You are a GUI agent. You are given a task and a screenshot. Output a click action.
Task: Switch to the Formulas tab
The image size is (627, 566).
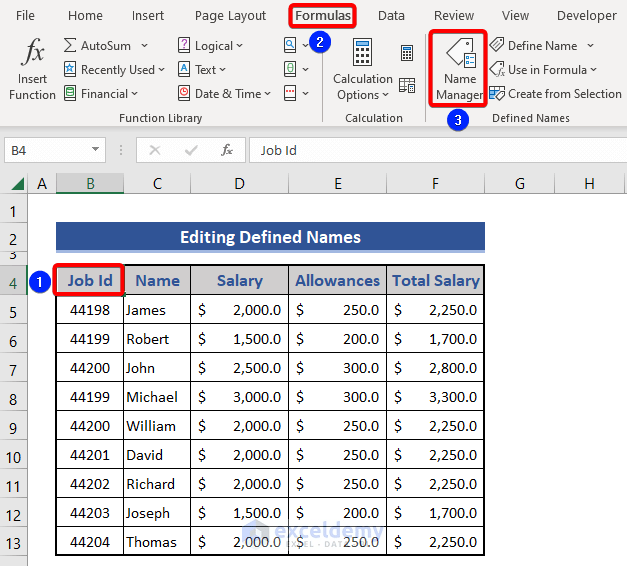pyautogui.click(x=323, y=16)
